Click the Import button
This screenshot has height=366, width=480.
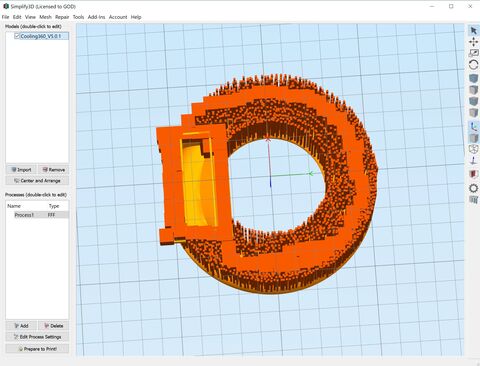coord(21,170)
